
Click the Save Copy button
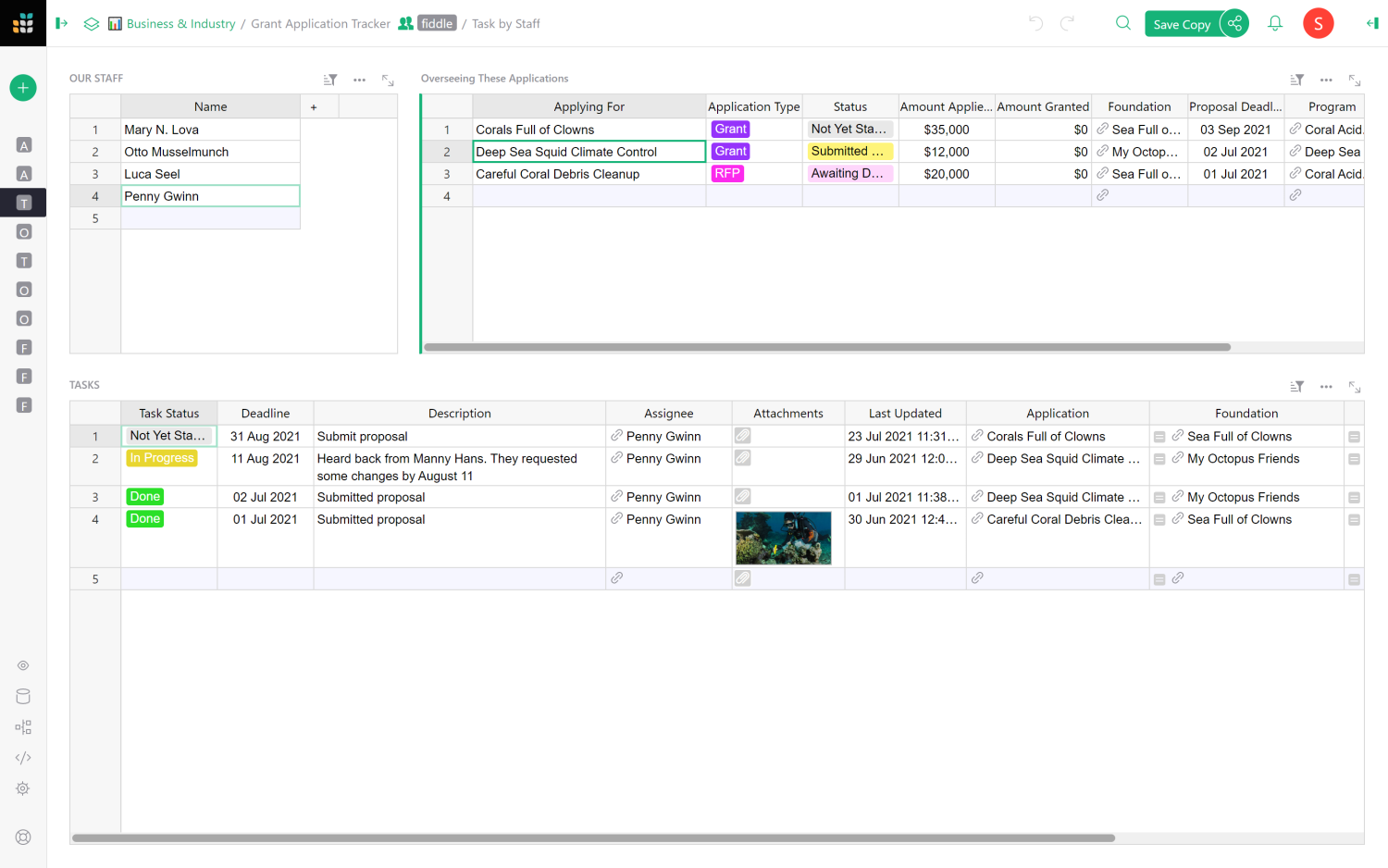point(1182,23)
